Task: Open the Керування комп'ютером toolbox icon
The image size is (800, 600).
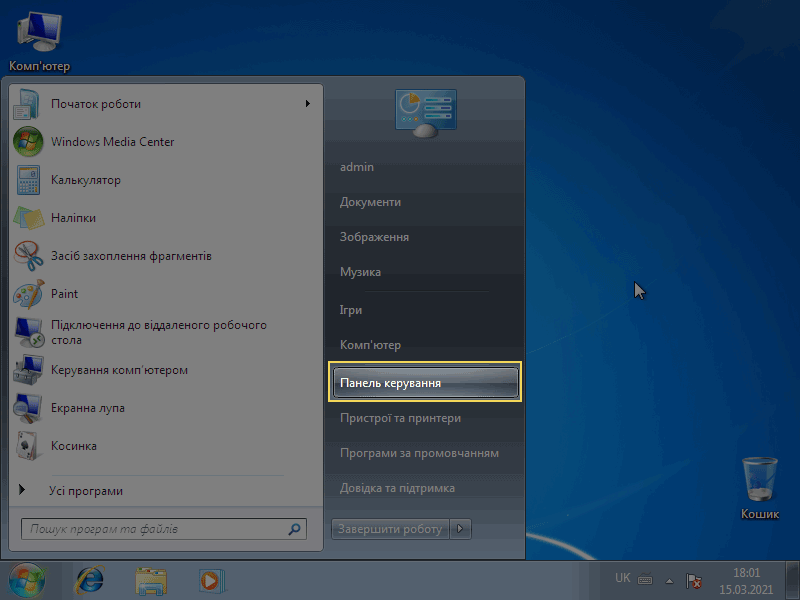Action: (x=29, y=370)
